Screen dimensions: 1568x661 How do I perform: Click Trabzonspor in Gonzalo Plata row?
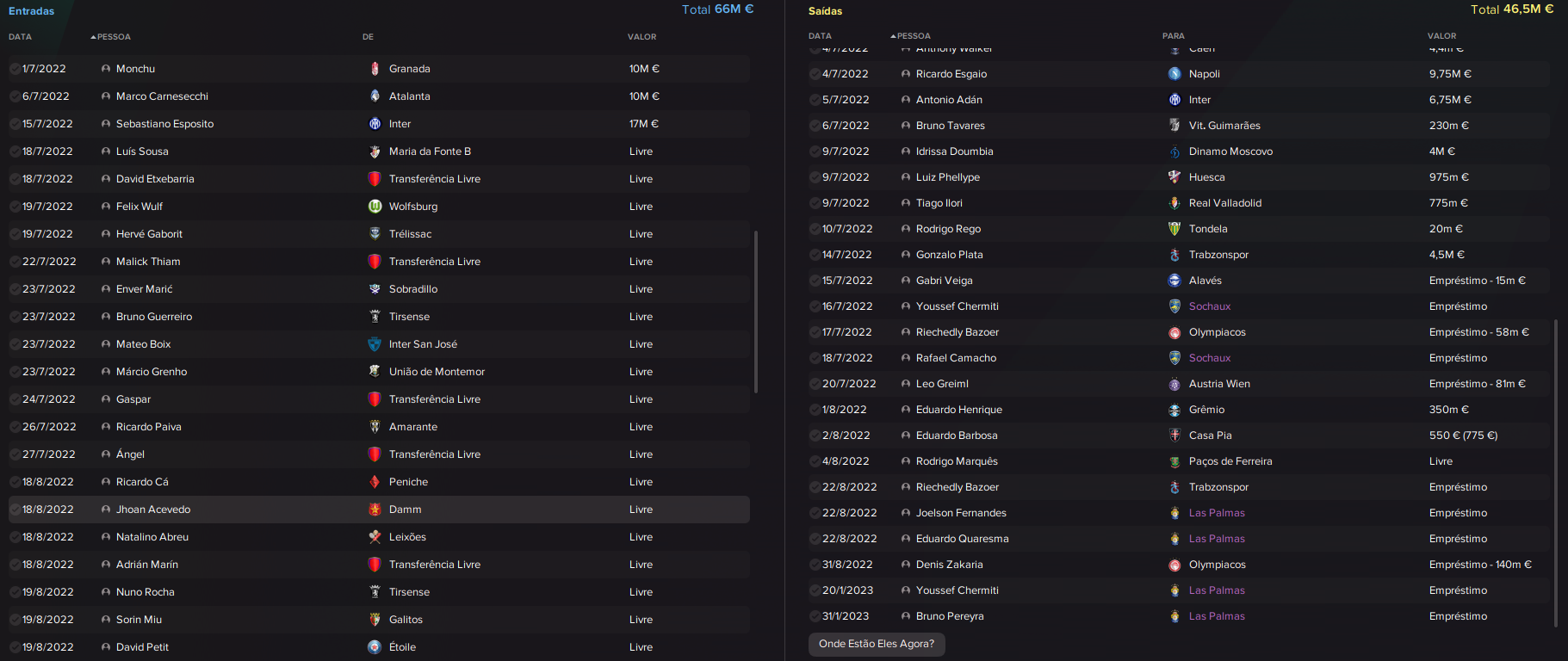point(1218,255)
